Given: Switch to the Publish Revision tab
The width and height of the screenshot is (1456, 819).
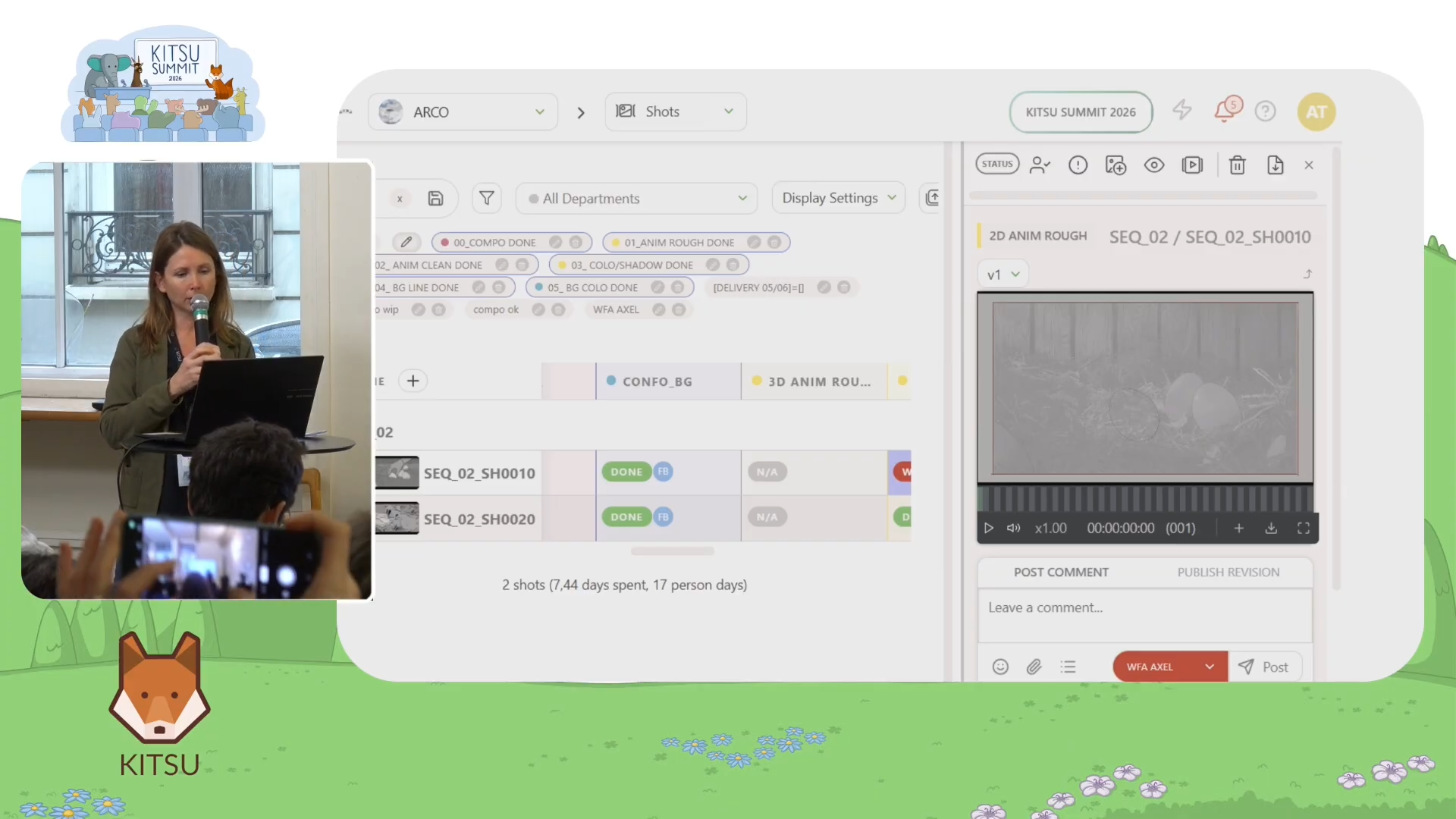Looking at the screenshot, I should coord(1228,572).
